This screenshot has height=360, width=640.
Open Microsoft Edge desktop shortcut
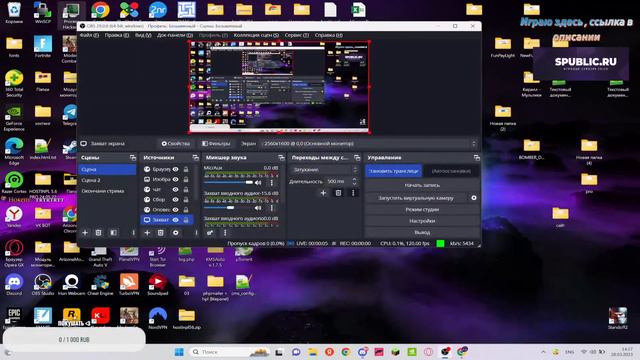pyautogui.click(x=14, y=151)
